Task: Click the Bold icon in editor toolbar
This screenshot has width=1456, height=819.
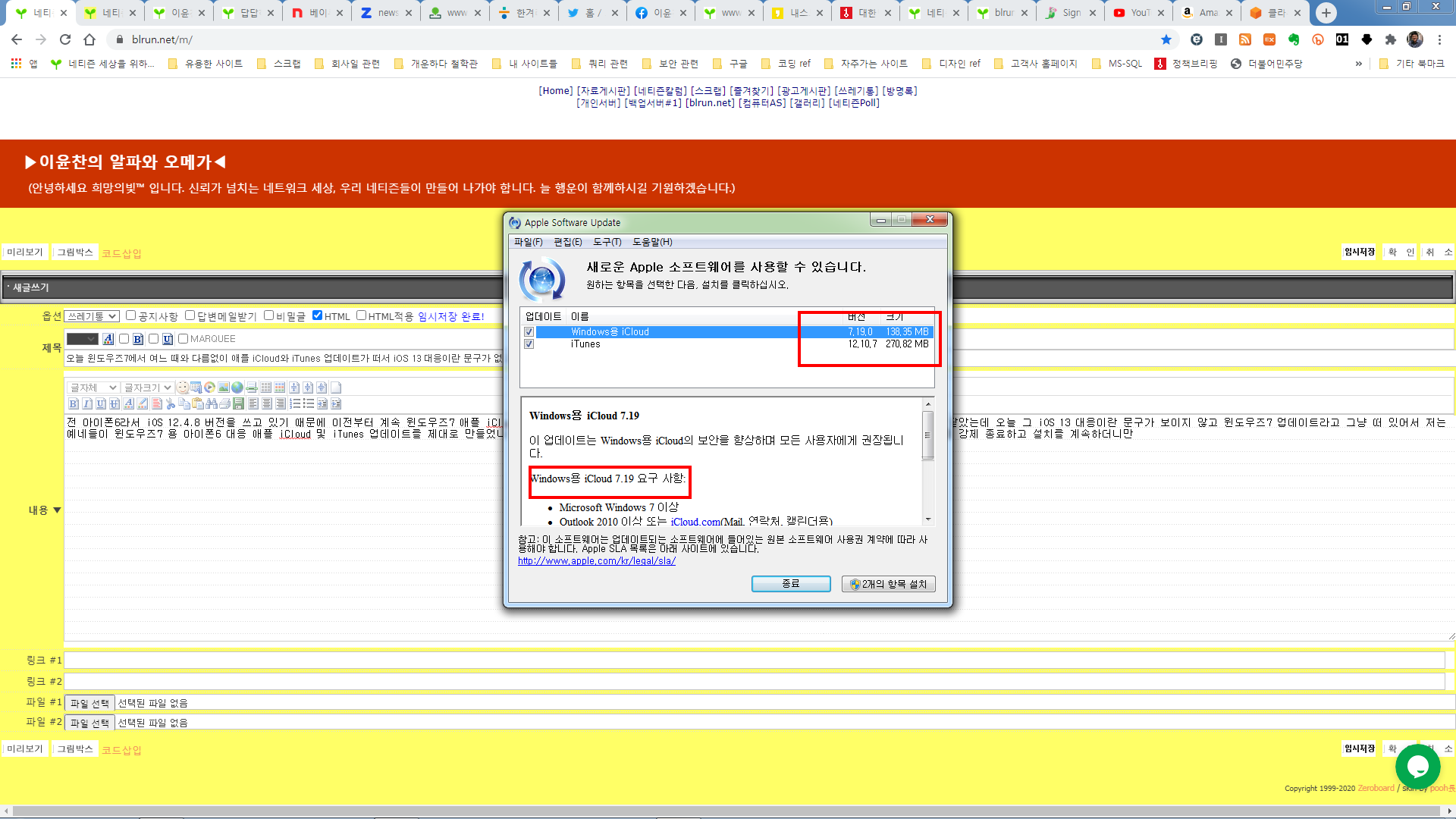Action: [x=74, y=403]
